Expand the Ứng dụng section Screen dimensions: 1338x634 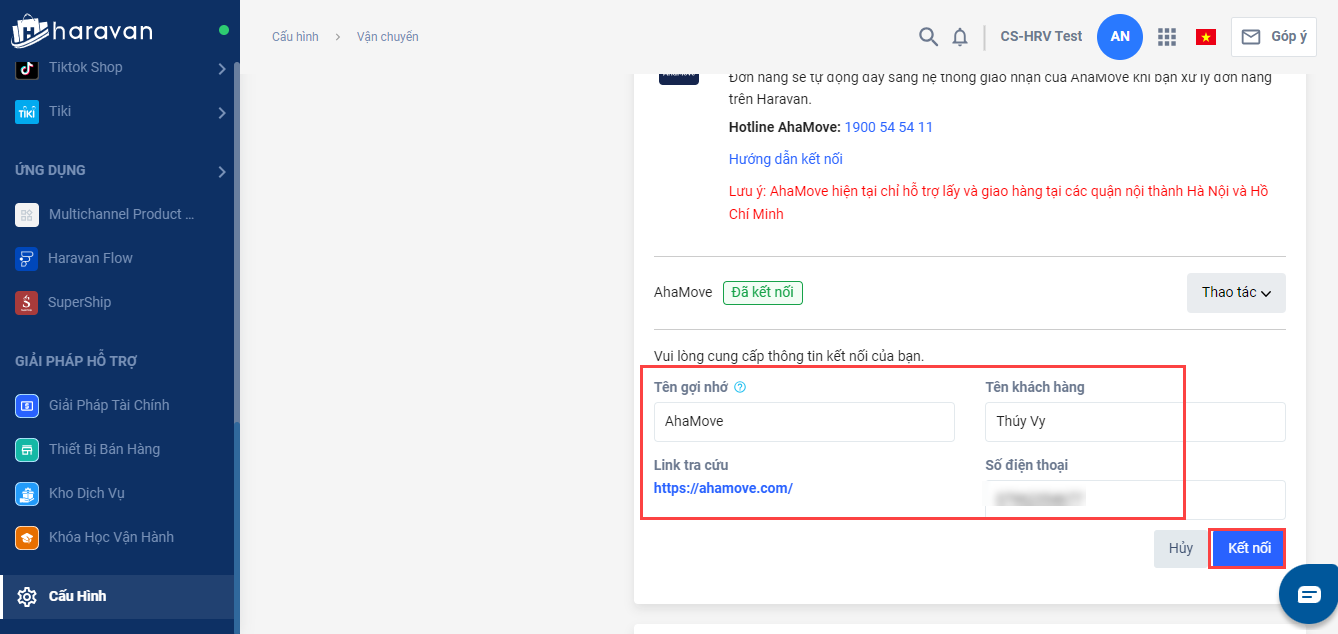coord(222,171)
